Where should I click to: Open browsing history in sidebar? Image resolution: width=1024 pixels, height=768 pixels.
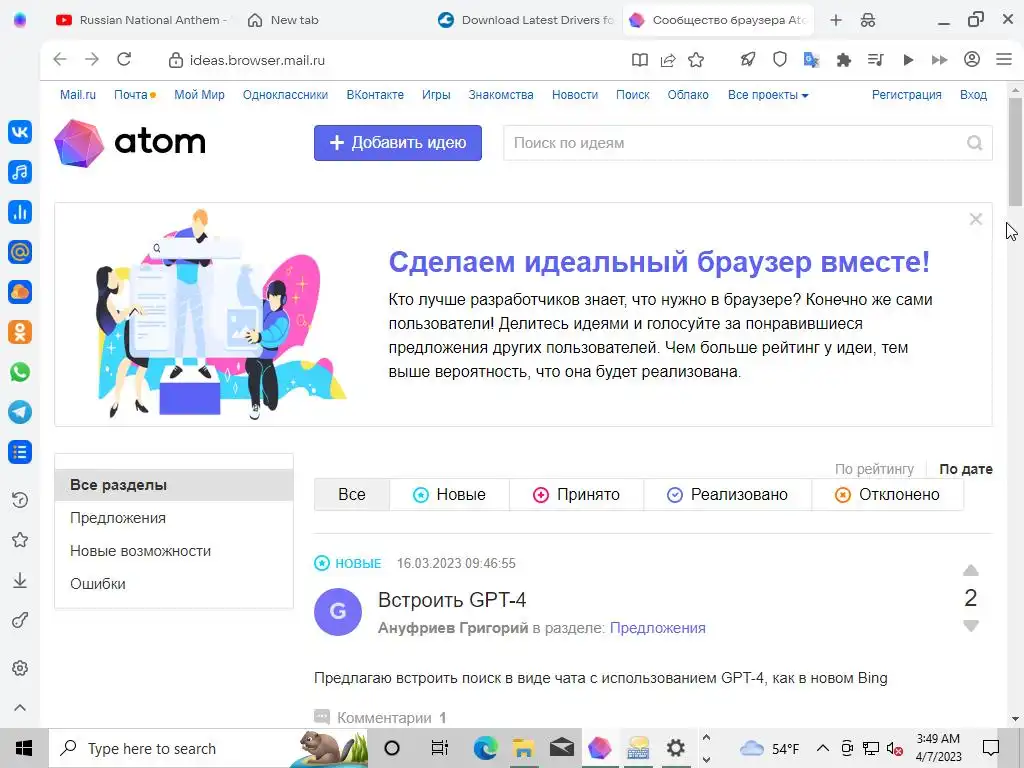coord(20,500)
